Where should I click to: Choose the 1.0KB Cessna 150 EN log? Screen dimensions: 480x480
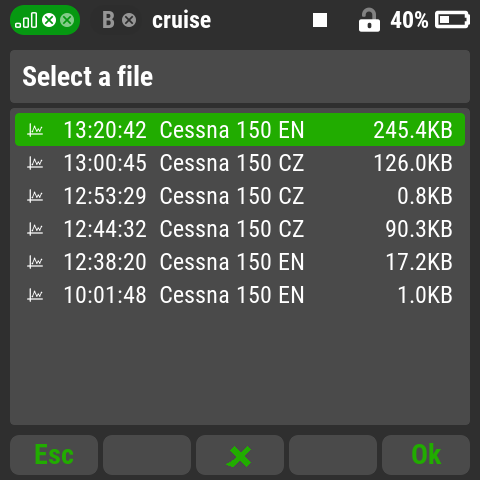(x=240, y=295)
